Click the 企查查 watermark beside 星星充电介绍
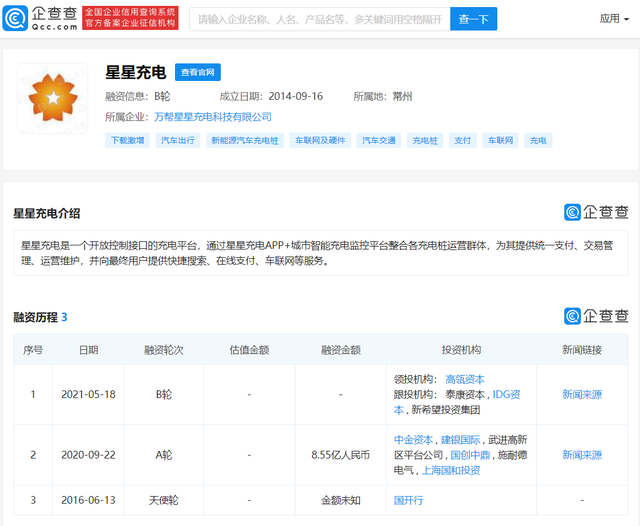Viewport: 640px width, 526px height. point(596,212)
